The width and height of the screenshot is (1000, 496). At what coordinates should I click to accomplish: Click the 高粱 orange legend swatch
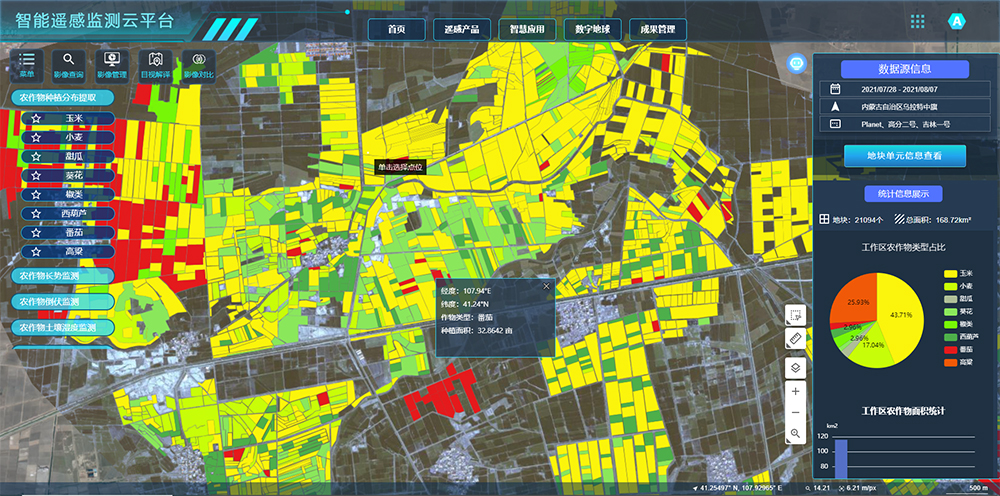(949, 362)
